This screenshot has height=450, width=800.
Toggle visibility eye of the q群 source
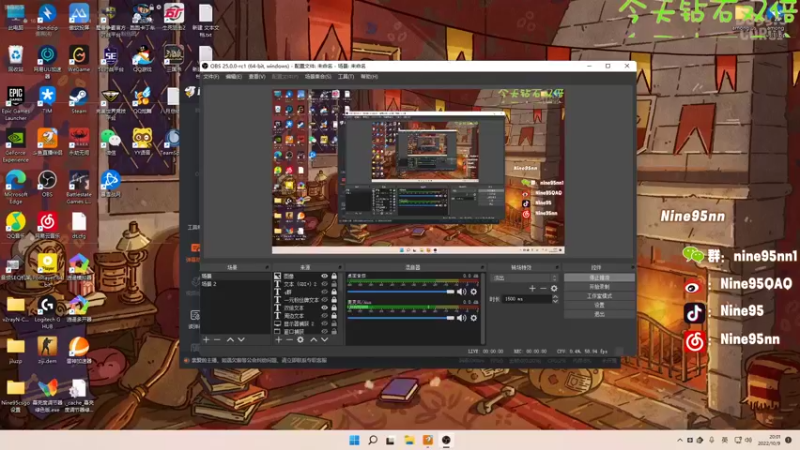[324, 292]
